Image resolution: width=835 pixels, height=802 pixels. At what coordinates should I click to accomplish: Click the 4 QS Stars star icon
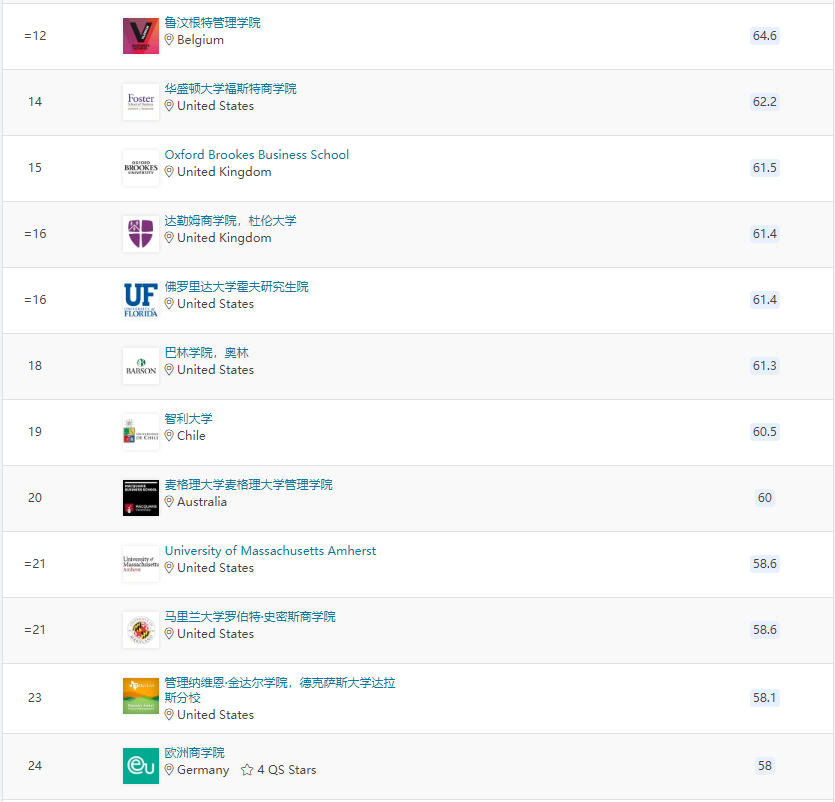[247, 770]
